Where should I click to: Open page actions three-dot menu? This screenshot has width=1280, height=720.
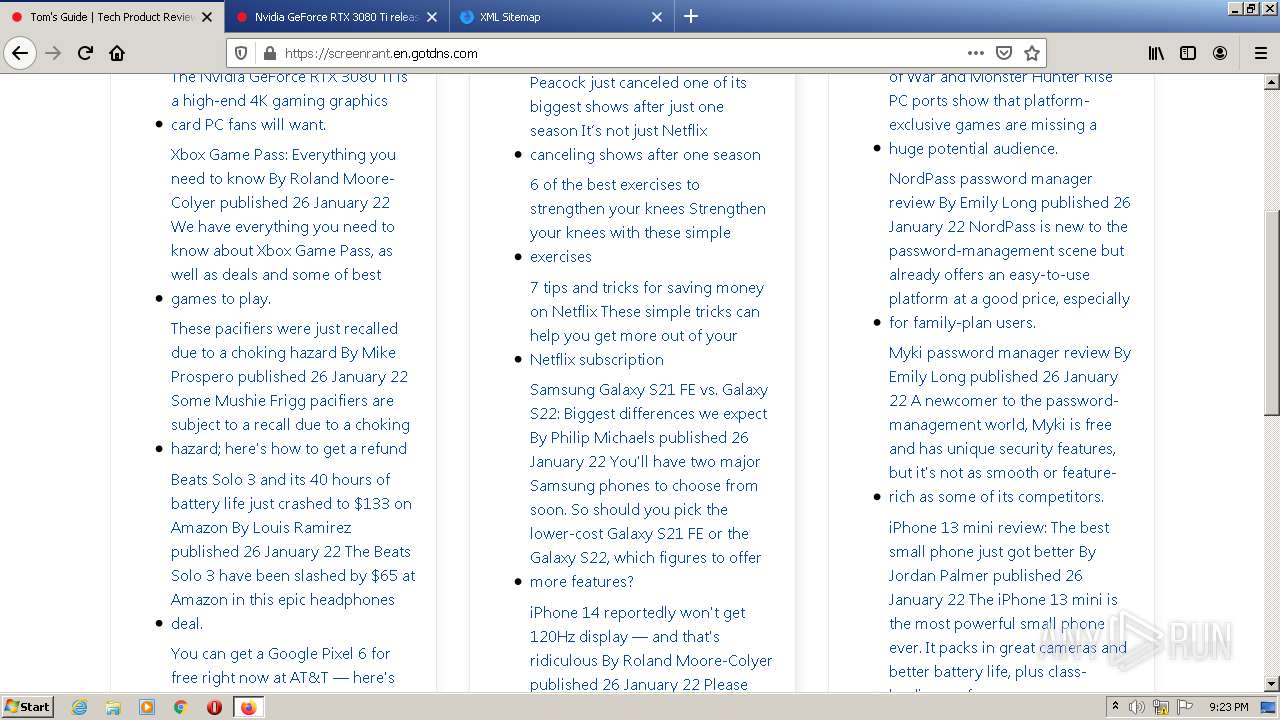pos(975,53)
